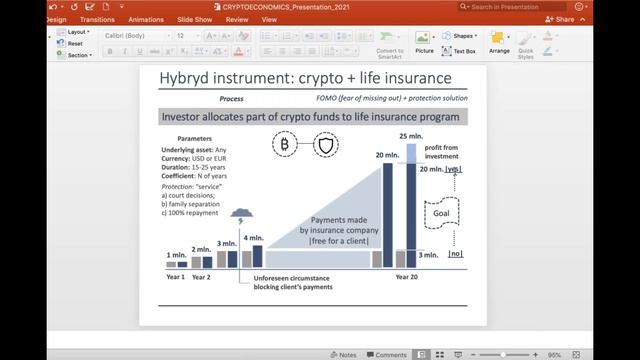Increase font size with larger A icon
Viewport: 640px width, 360px height.
211,36
